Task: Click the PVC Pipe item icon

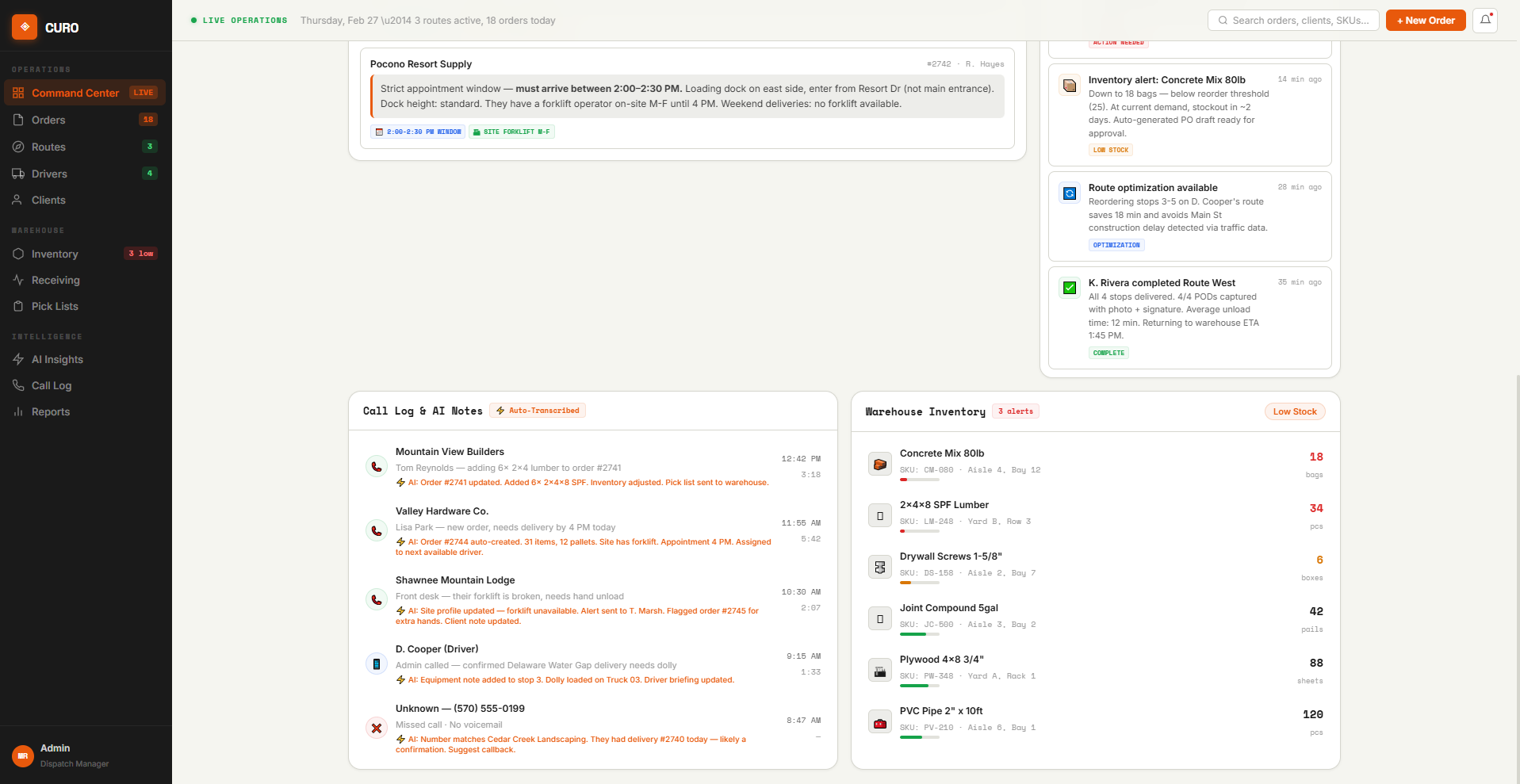Action: [880, 722]
